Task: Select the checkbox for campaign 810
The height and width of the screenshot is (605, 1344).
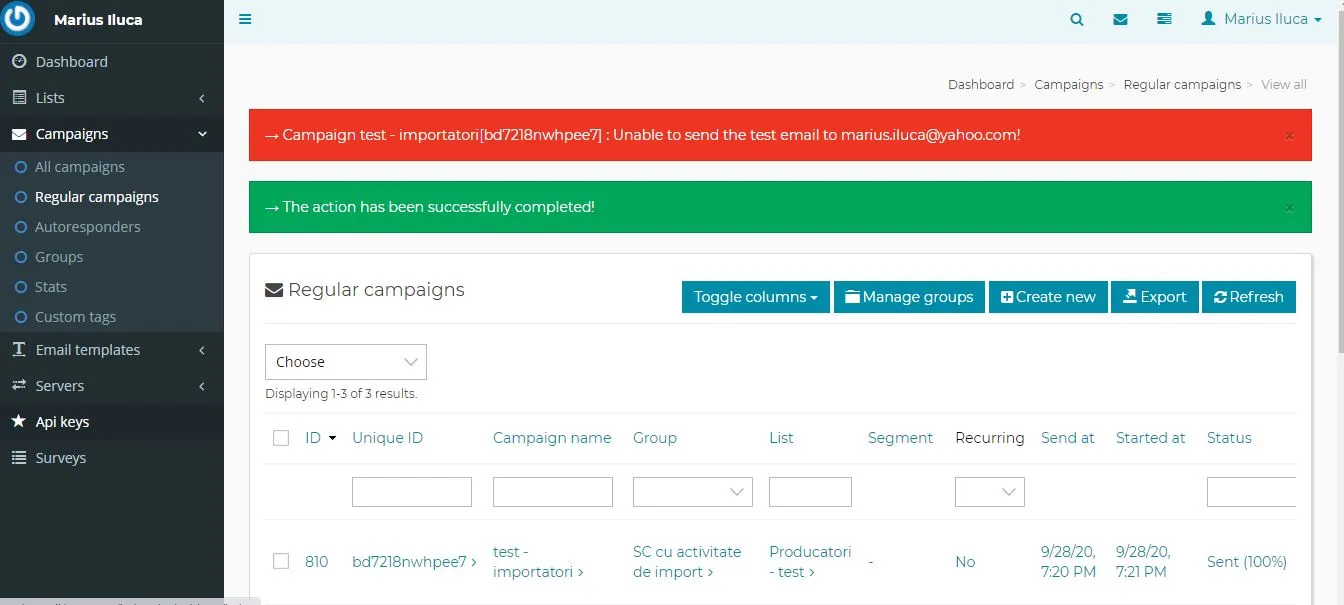Action: [x=281, y=562]
